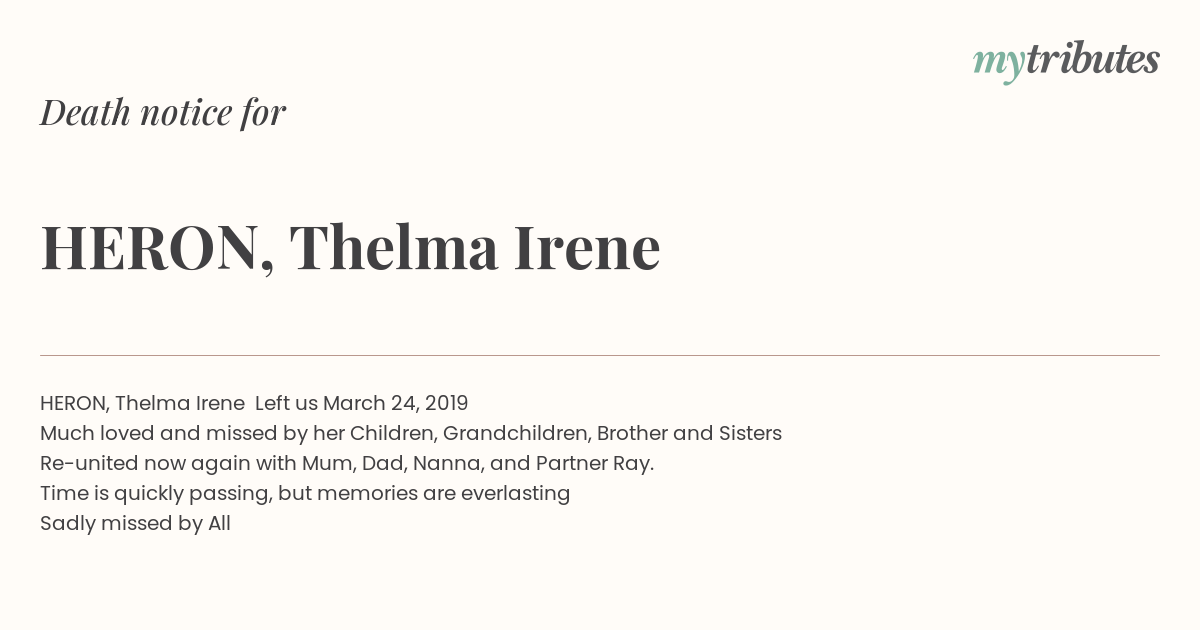
Task: Click the line mentioning Children, Grandchildren
Action: (411, 433)
